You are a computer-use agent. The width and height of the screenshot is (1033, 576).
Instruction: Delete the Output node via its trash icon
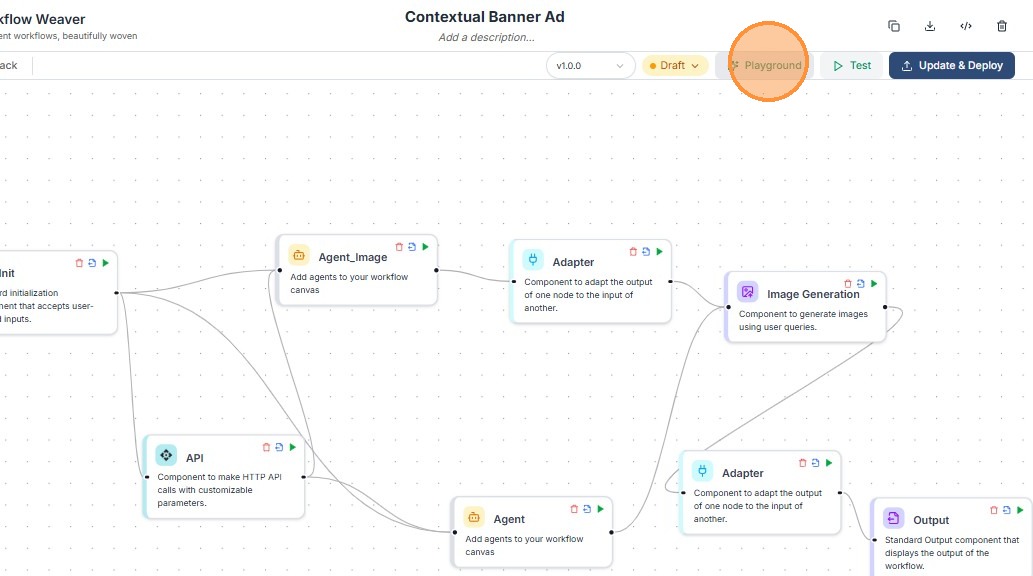tap(993, 510)
